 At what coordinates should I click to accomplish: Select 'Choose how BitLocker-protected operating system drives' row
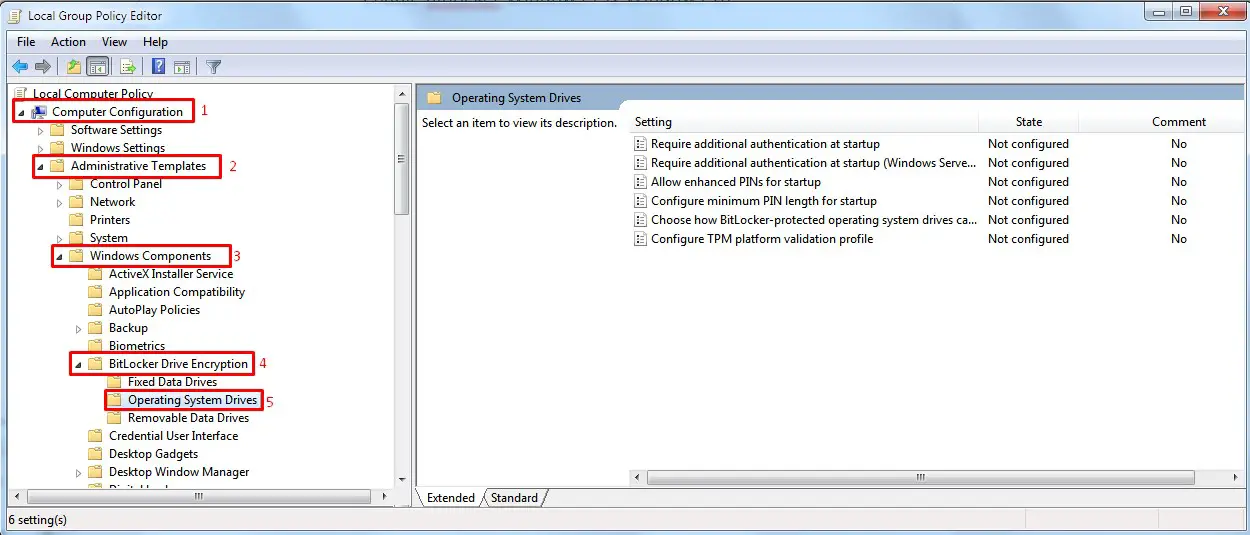click(813, 220)
